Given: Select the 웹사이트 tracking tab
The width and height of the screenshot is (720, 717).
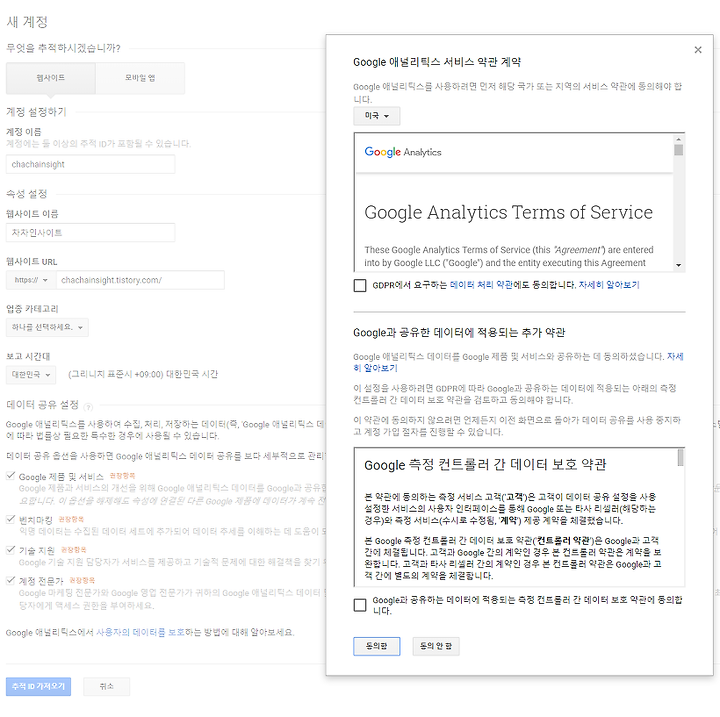Looking at the screenshot, I should tap(51, 78).
